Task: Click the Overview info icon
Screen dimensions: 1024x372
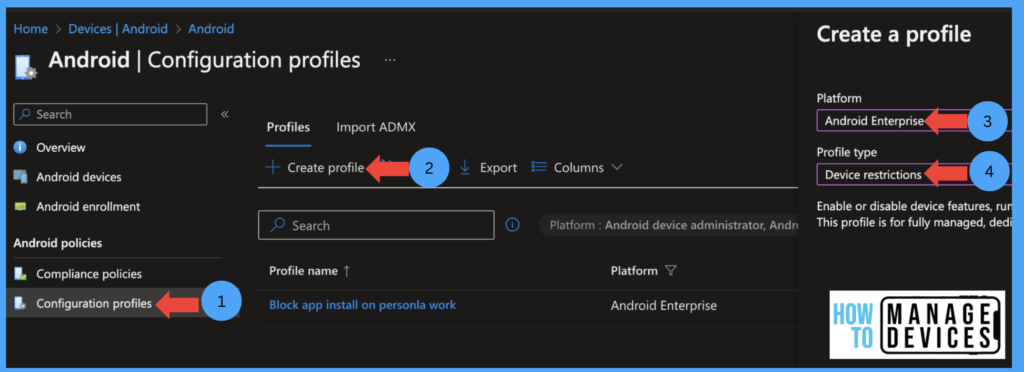Action: pos(20,147)
